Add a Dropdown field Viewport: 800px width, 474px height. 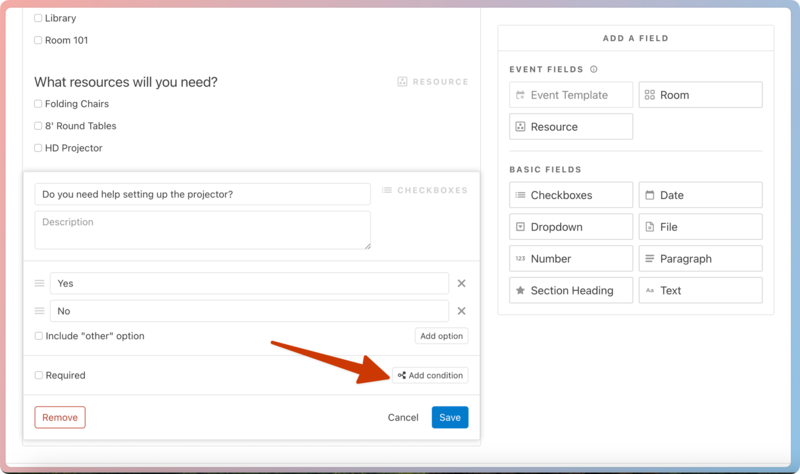(570, 227)
